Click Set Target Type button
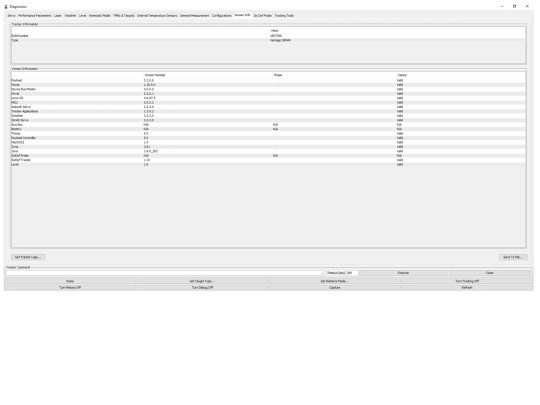This screenshot has height=405, width=540. (x=202, y=281)
